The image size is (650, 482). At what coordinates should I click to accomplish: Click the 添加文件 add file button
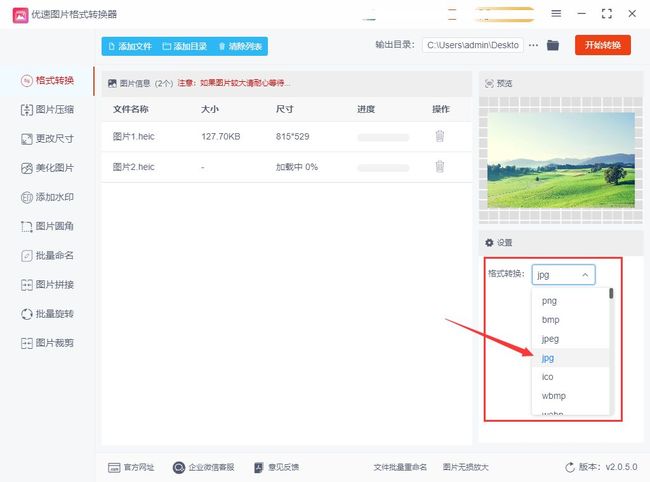tap(130, 46)
